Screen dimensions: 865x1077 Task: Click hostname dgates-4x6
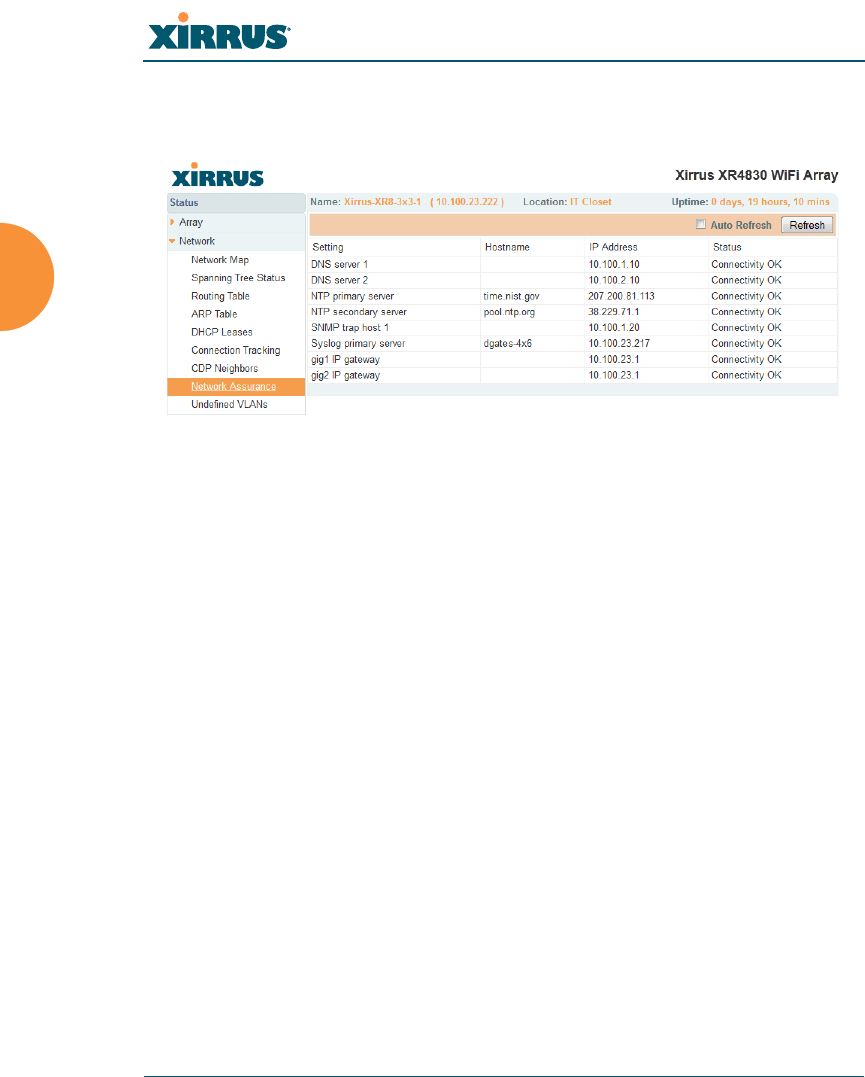507,343
